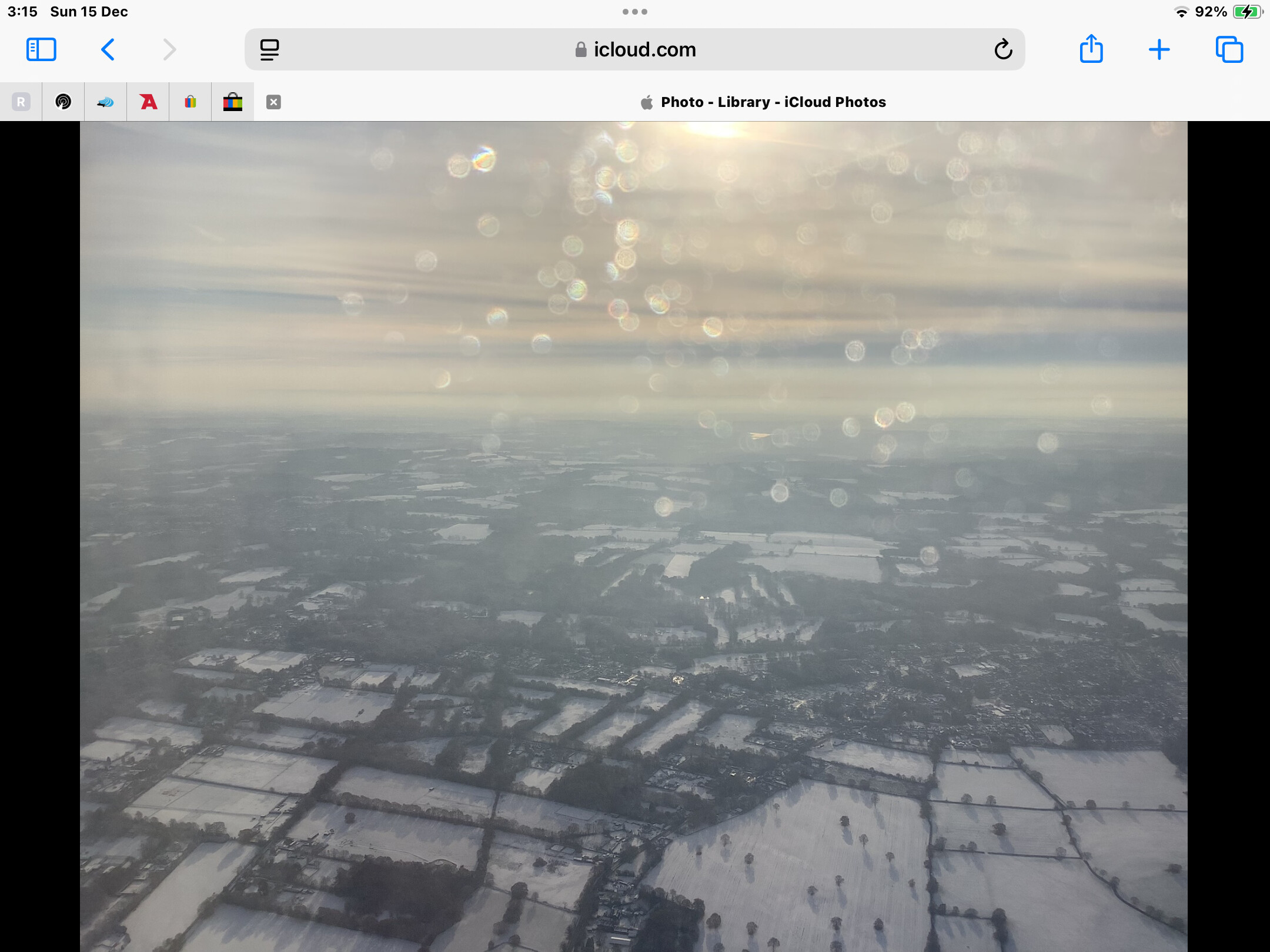This screenshot has width=1270, height=952.
Task: Tap the aerial snowy landscape photo
Action: tap(634, 537)
